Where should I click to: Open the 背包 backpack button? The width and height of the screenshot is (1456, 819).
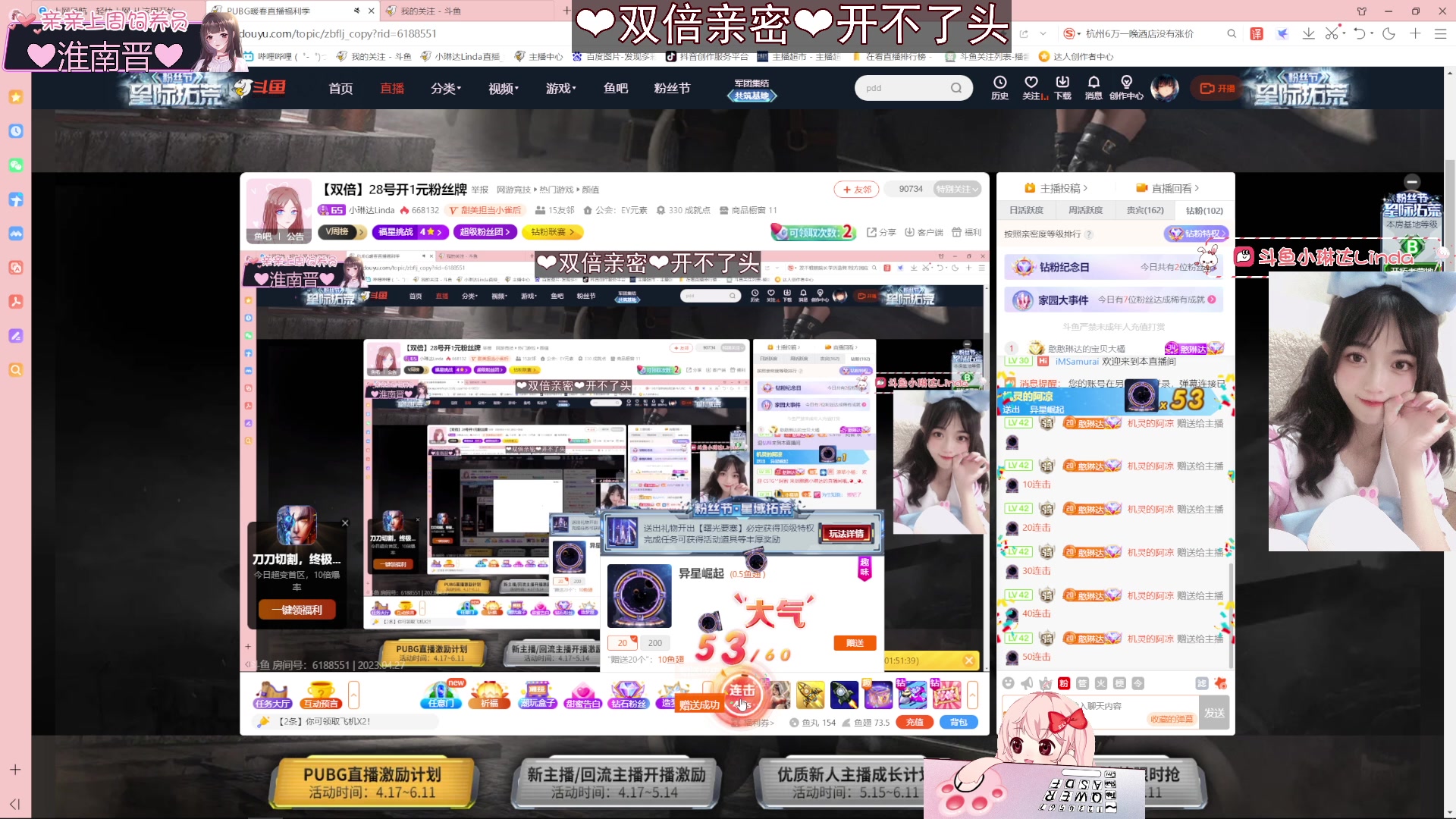click(x=959, y=722)
